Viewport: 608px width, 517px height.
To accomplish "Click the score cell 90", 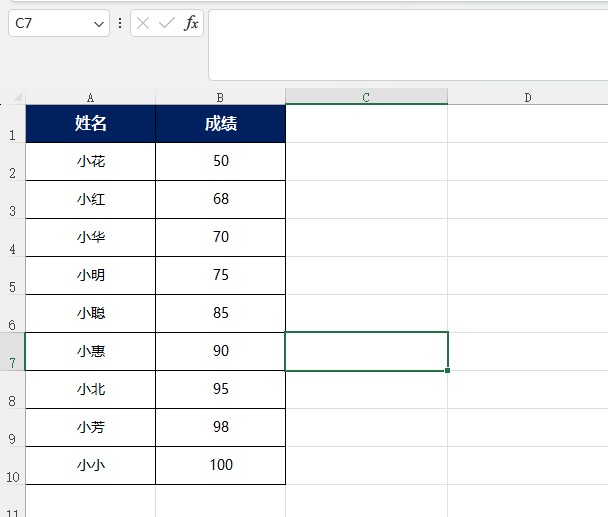I will pos(220,351).
